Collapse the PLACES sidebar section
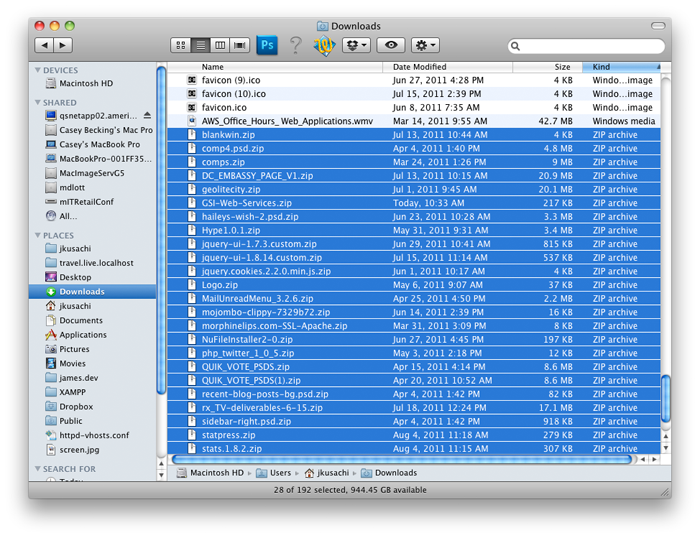The image size is (700, 538). pos(38,235)
